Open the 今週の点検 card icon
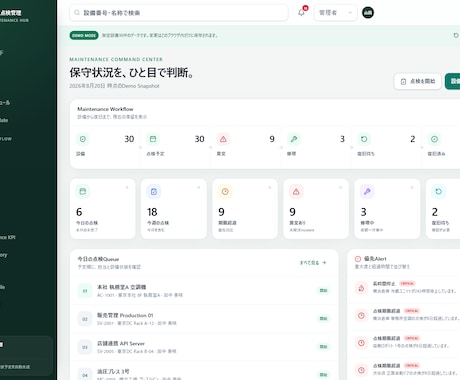Viewport: 460px width, 380px height. pos(154,192)
